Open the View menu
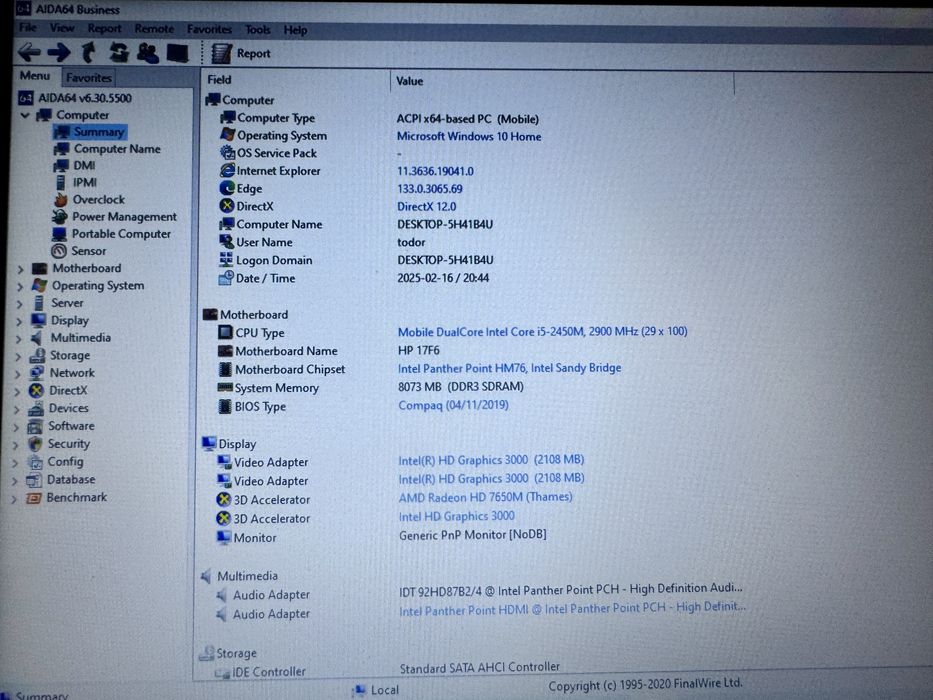 click(x=62, y=28)
